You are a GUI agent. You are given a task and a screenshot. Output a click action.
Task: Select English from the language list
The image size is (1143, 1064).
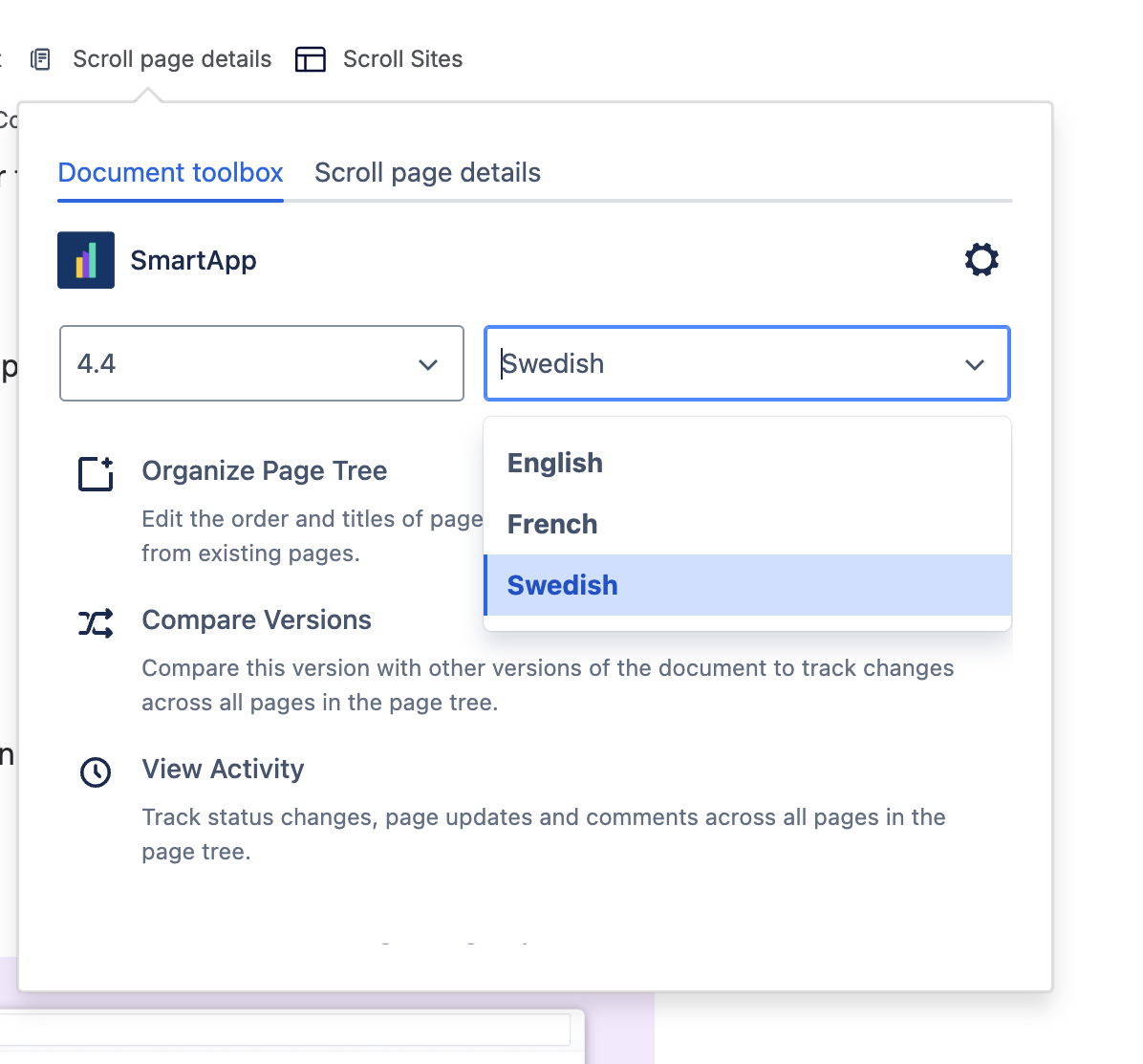click(x=554, y=463)
